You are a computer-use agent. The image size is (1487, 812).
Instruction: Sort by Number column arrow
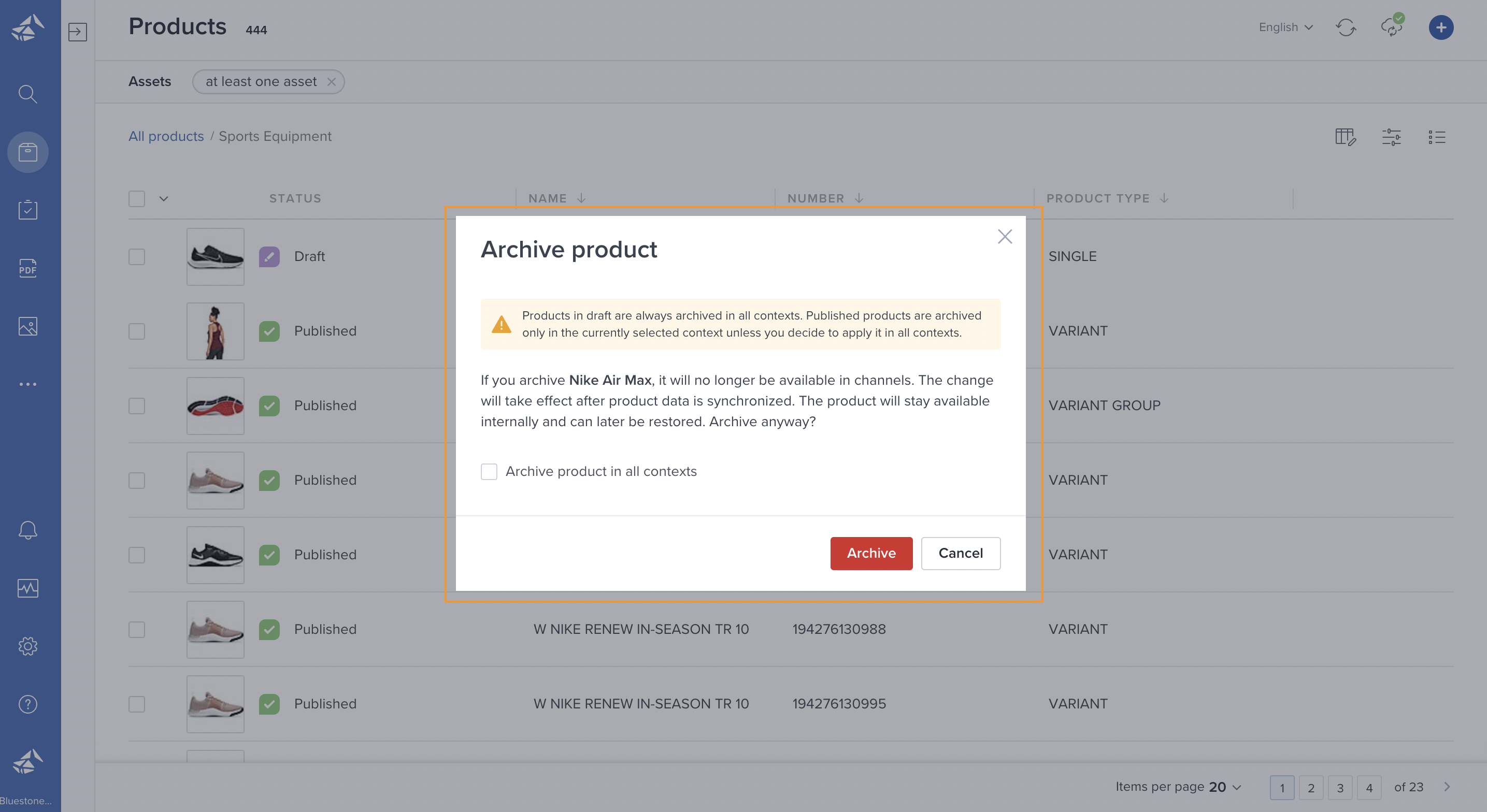click(859, 198)
